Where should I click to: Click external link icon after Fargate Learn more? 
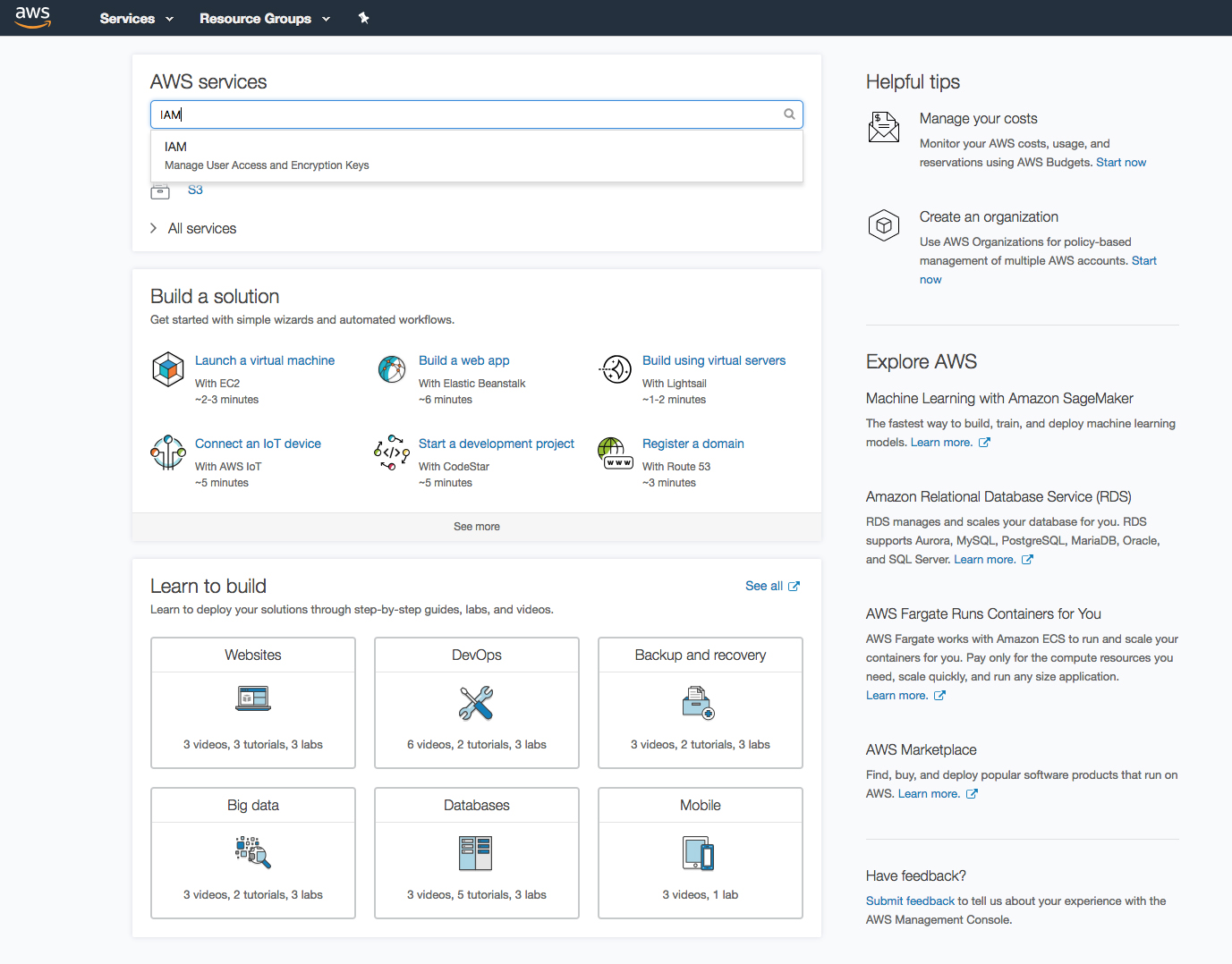(939, 695)
